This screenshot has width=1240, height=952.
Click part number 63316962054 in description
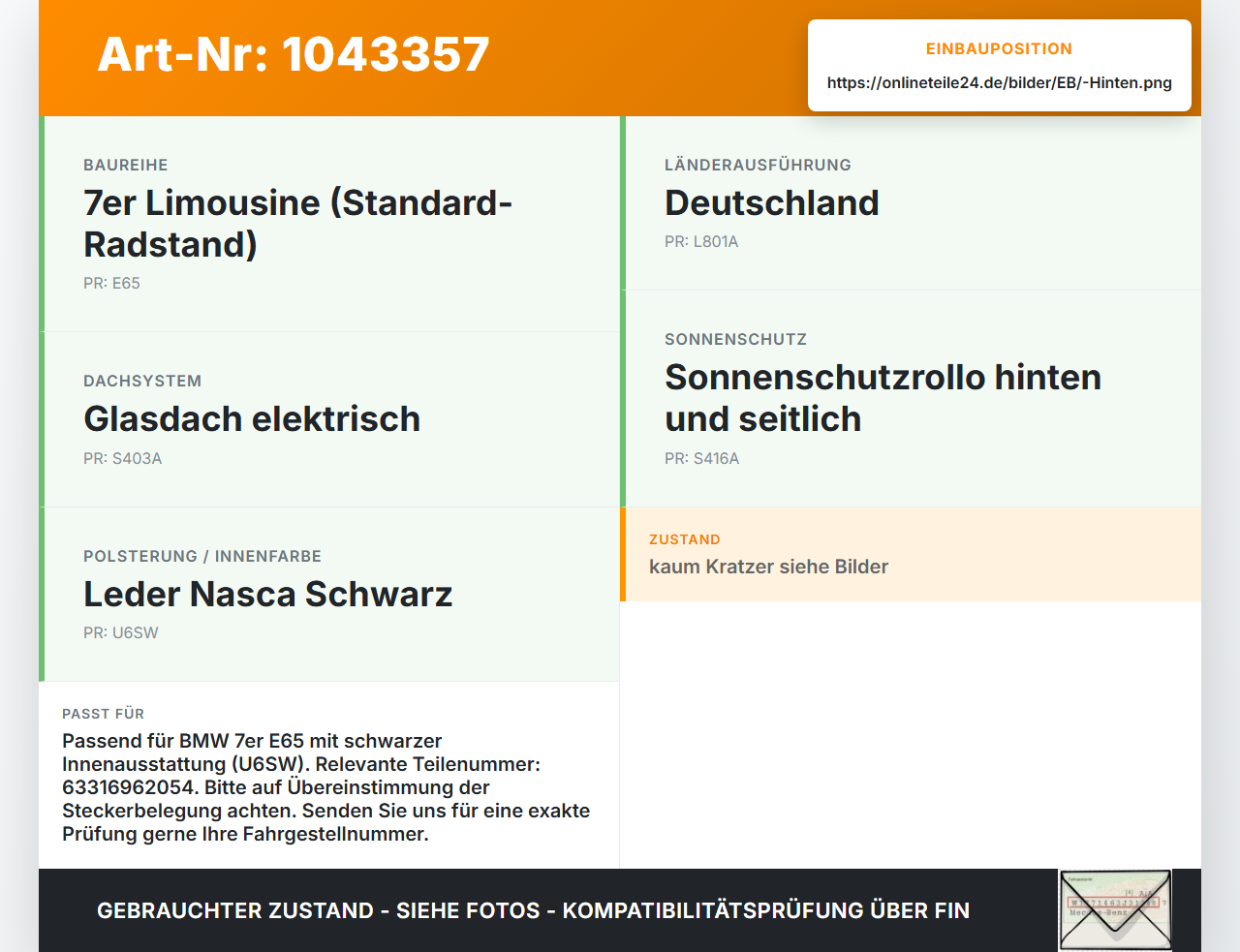click(129, 787)
